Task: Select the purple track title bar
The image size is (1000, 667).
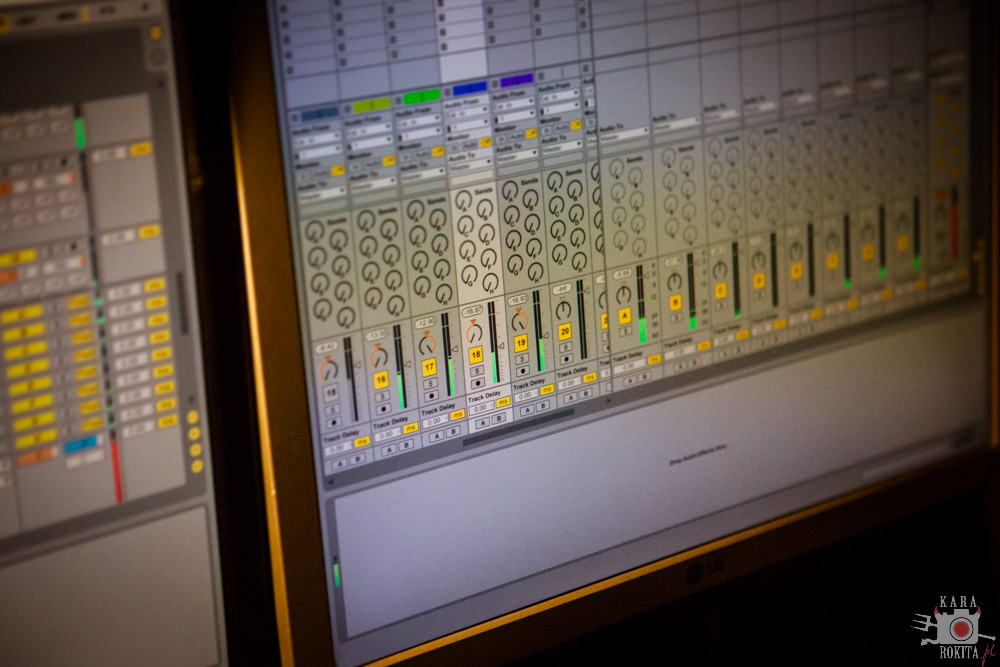Action: click(517, 80)
